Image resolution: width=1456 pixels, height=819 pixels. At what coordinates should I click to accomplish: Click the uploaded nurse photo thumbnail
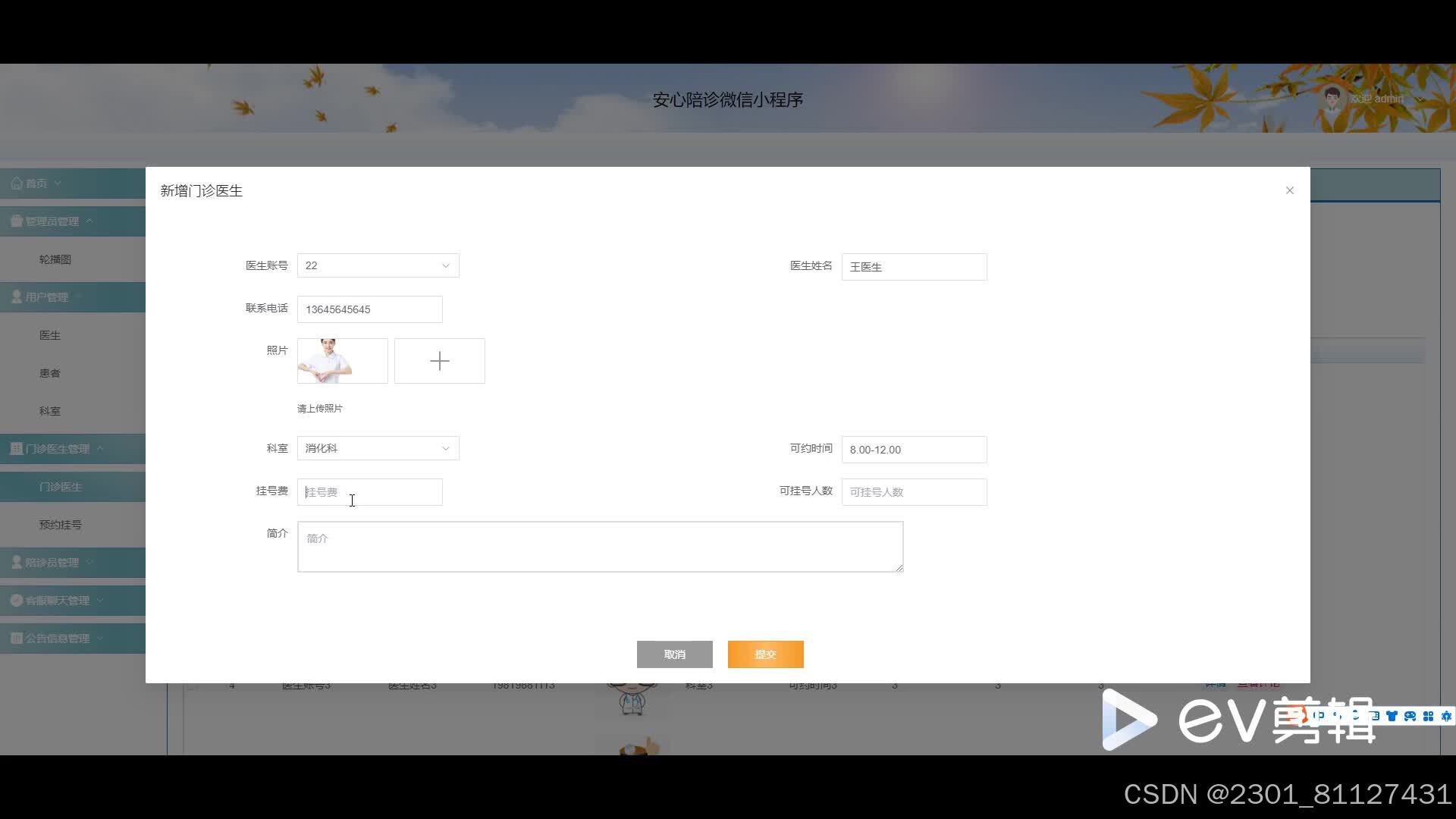(x=343, y=361)
